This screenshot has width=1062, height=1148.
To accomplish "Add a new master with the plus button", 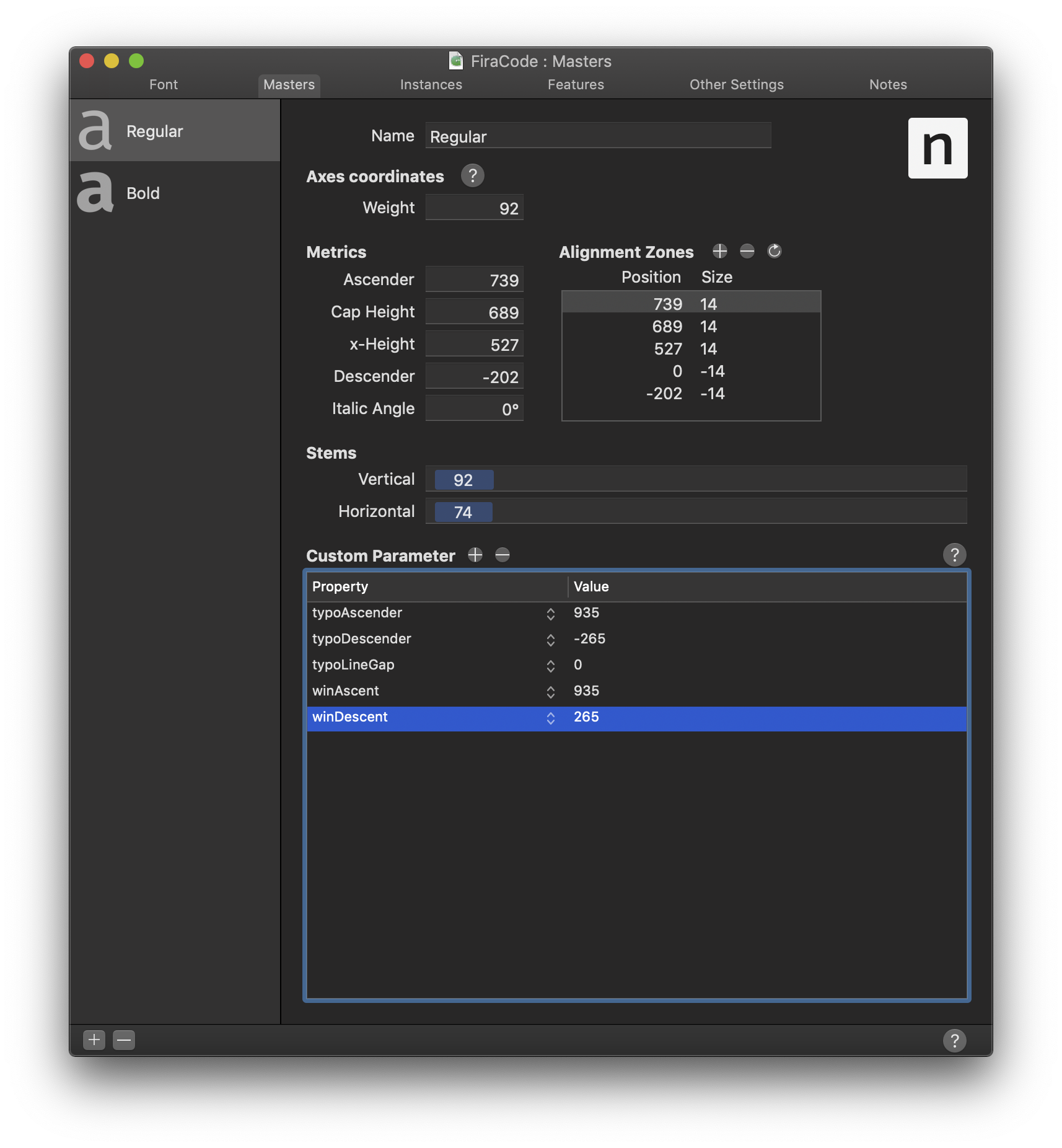I will click(x=94, y=1040).
